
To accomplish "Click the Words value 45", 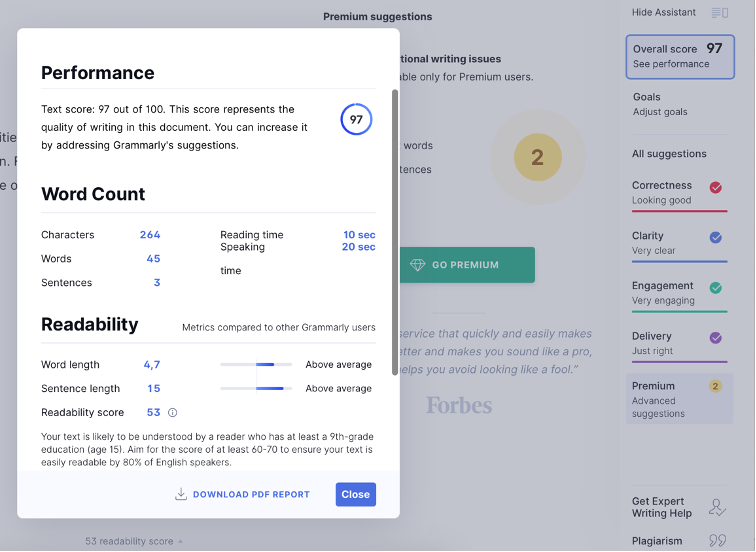I will point(153,259).
